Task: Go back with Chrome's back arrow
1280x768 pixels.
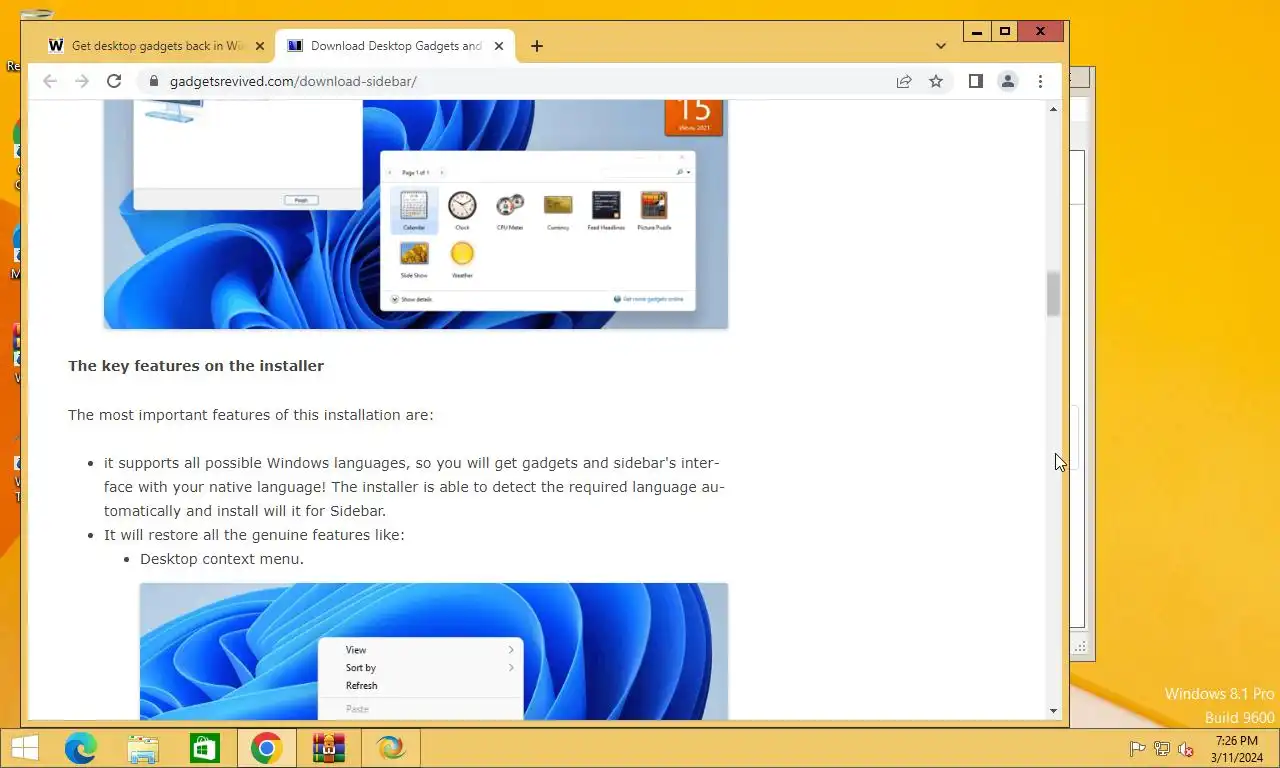Action: point(50,81)
